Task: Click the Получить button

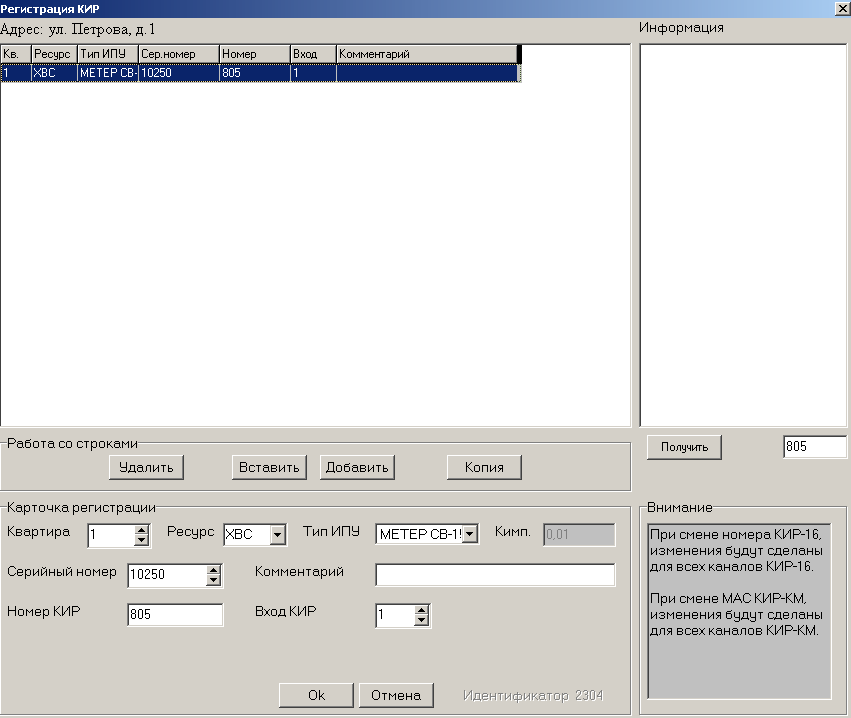Action: coord(684,447)
